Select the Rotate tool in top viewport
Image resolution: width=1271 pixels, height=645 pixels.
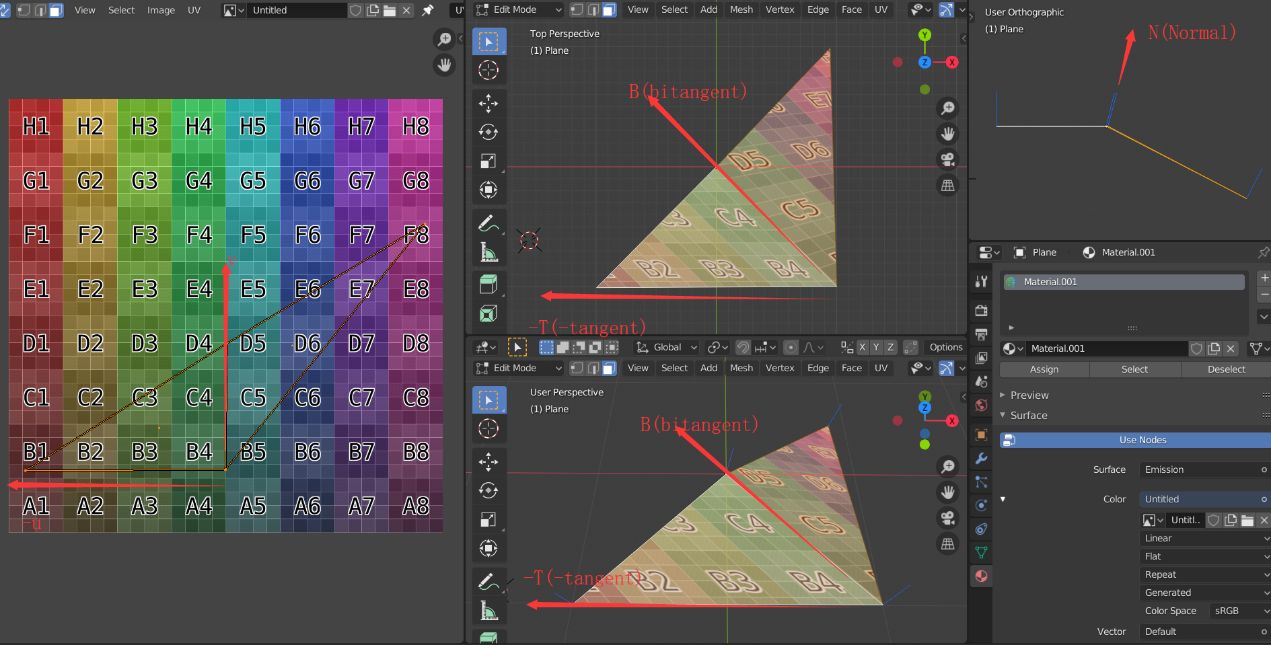click(488, 132)
